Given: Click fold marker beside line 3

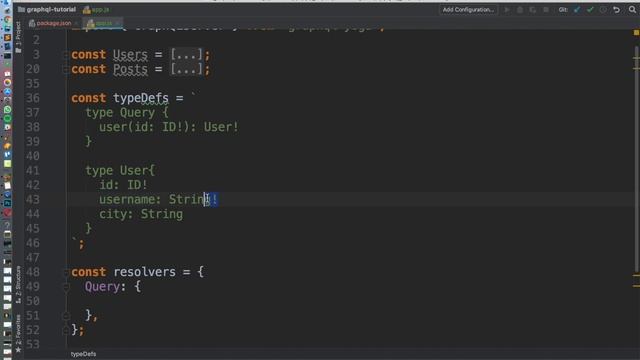Looking at the screenshot, I should pos(66,55).
